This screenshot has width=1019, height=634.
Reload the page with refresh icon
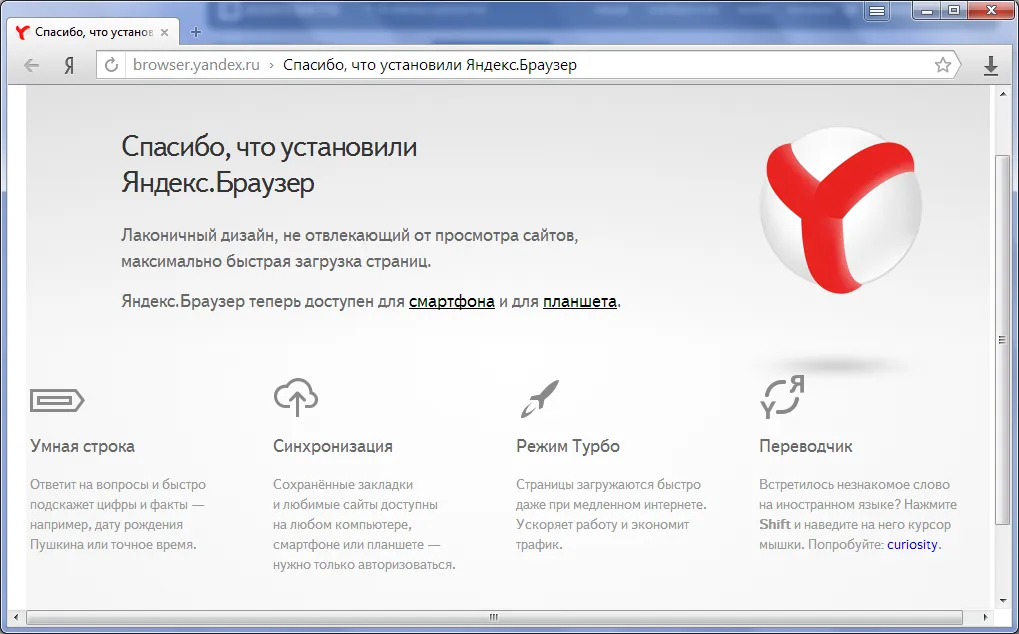(112, 65)
